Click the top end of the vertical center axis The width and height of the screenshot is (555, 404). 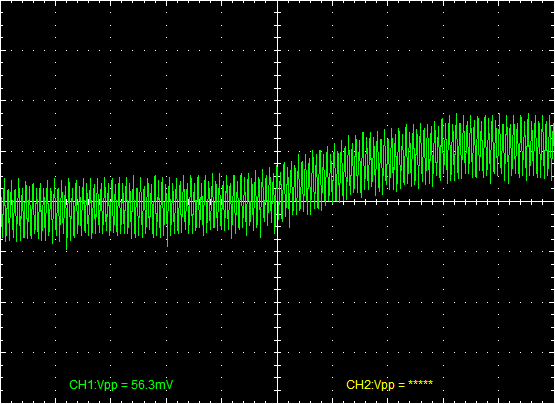278,2
